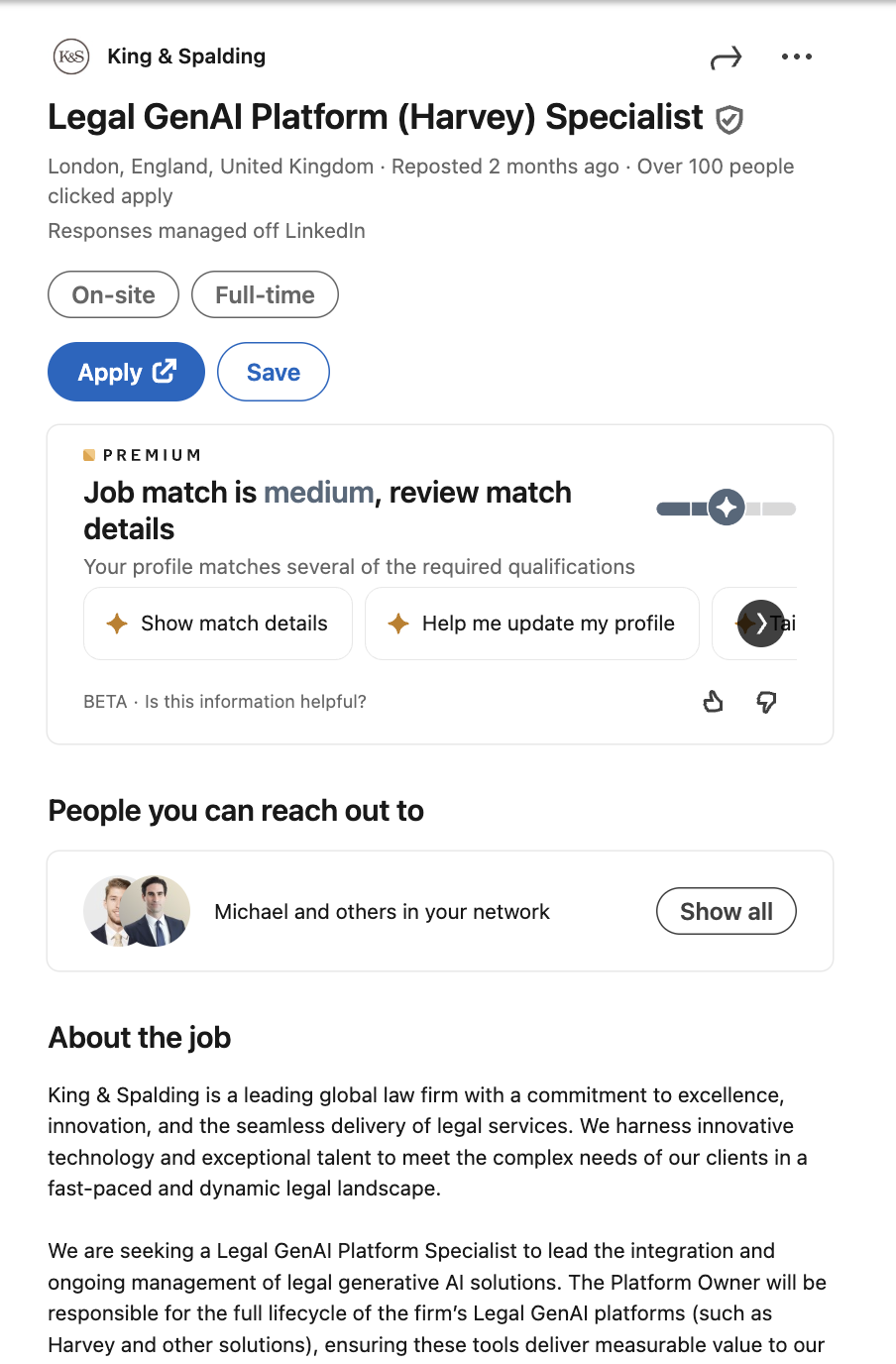Click the connections' profile photos thumbnail

(x=137, y=911)
